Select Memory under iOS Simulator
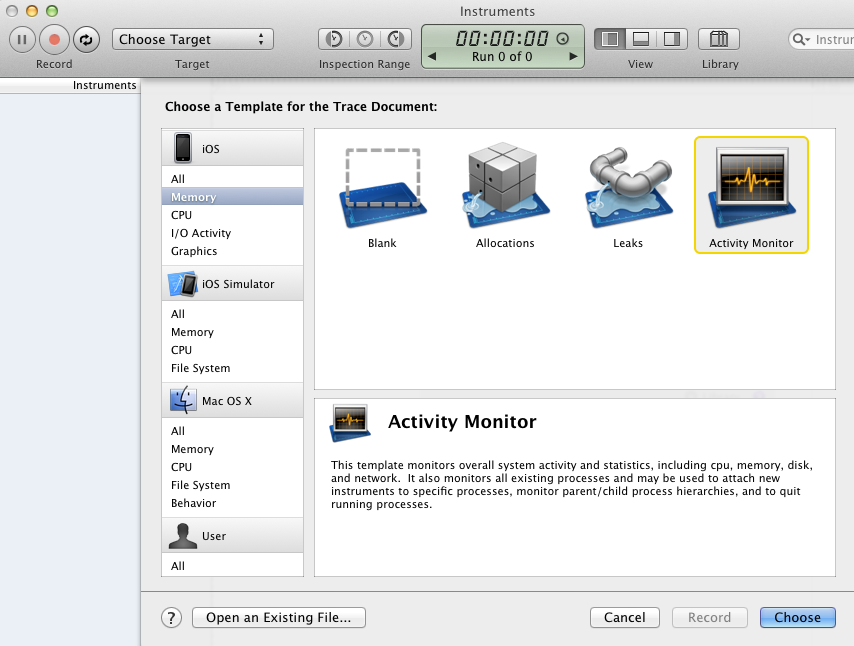Image resolution: width=854 pixels, height=646 pixels. (x=233, y=332)
